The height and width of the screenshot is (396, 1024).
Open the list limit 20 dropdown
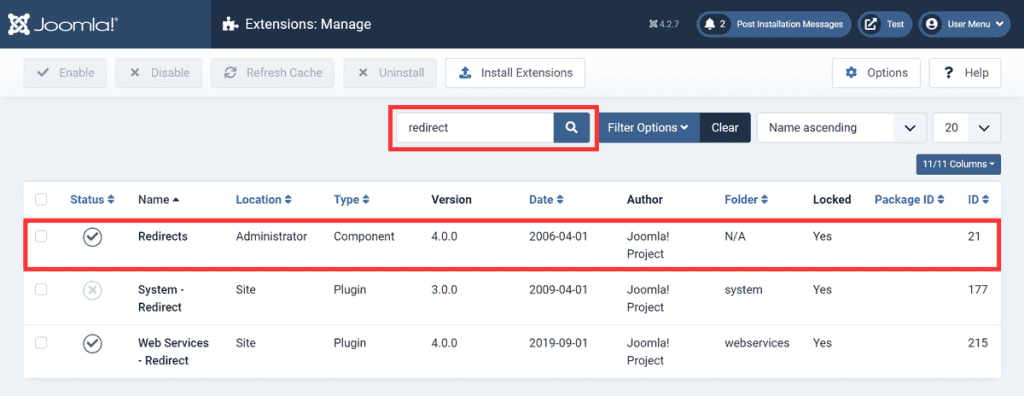967,128
